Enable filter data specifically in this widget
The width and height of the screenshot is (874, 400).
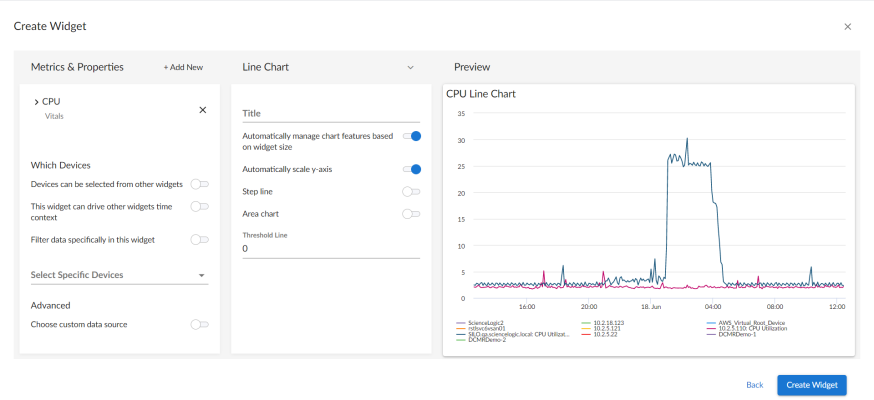click(x=199, y=240)
